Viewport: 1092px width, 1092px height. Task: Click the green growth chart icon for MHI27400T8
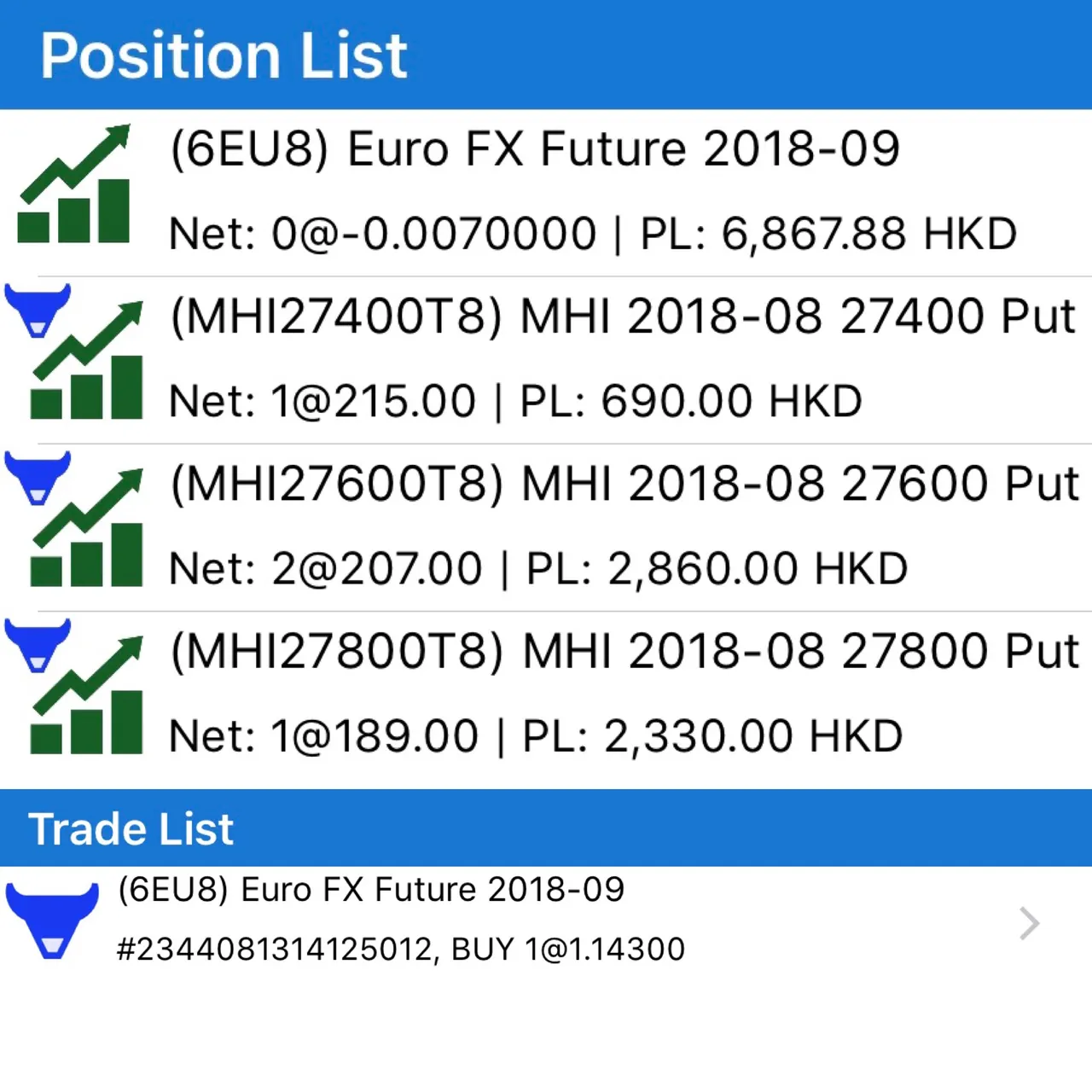(87, 359)
